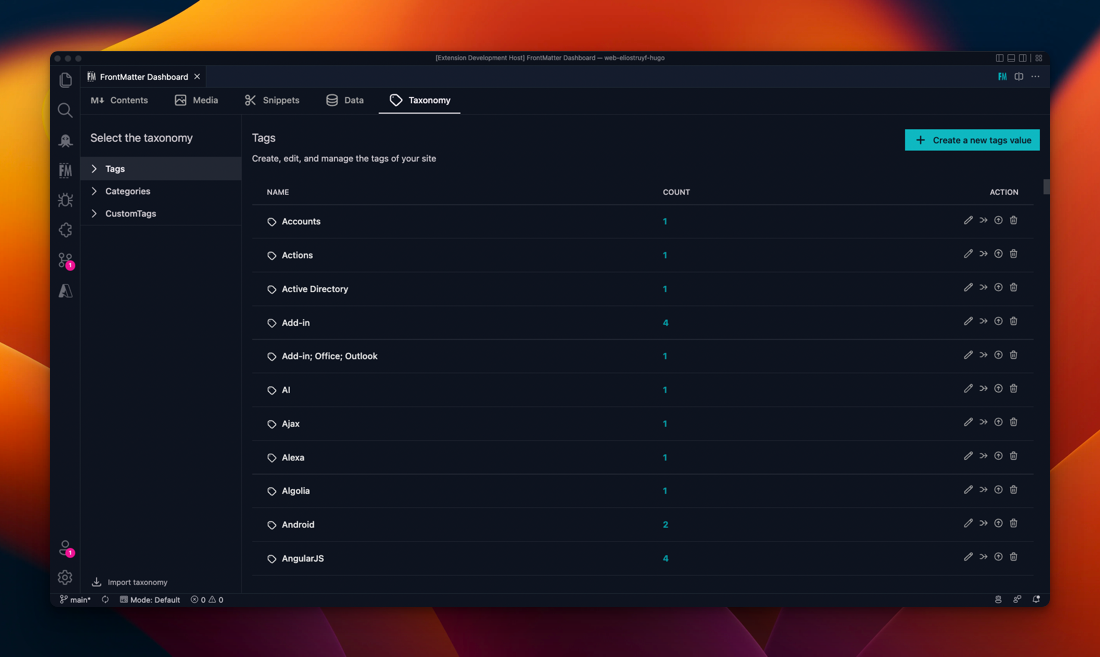The width and height of the screenshot is (1100, 657).
Task: Select the Taxonomy tab
Action: (420, 100)
